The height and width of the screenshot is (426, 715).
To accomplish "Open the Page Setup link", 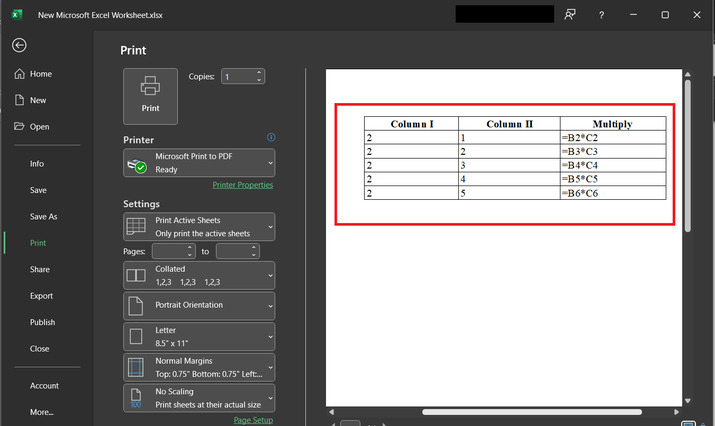I will [253, 420].
